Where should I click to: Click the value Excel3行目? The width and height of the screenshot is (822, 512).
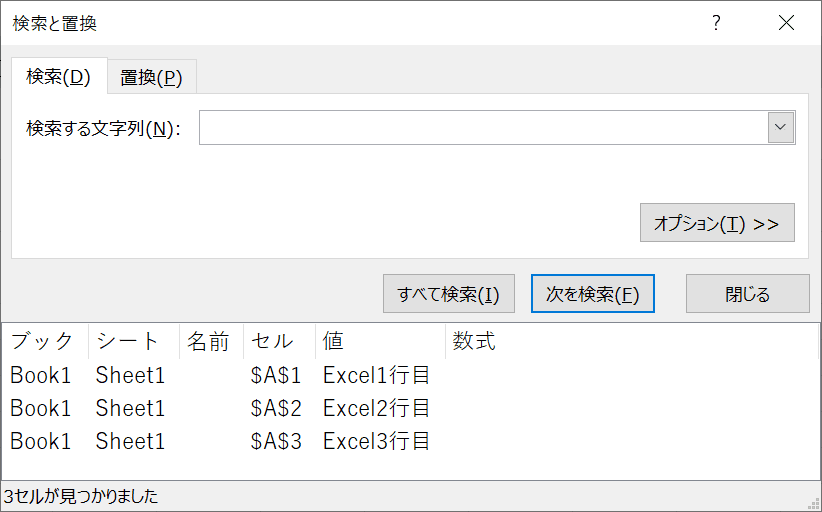[376, 441]
